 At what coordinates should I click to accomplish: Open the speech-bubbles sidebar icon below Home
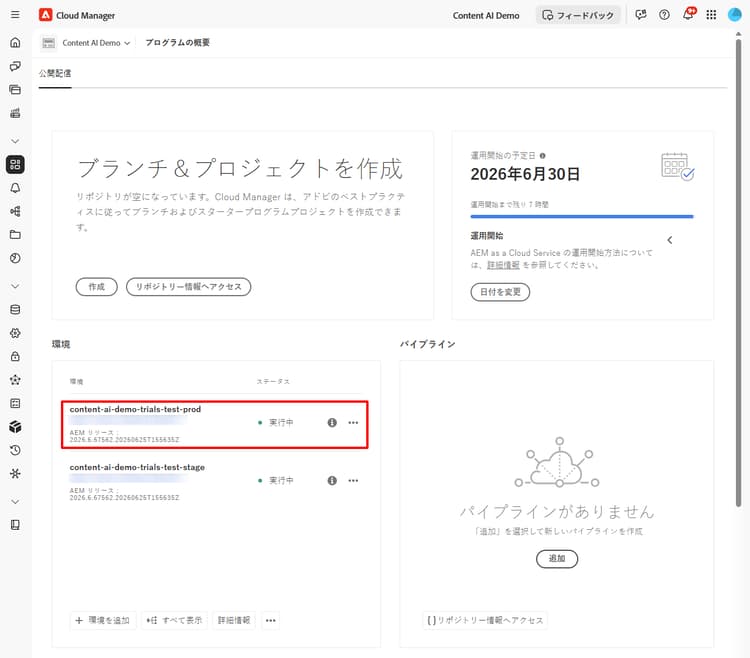click(15, 66)
